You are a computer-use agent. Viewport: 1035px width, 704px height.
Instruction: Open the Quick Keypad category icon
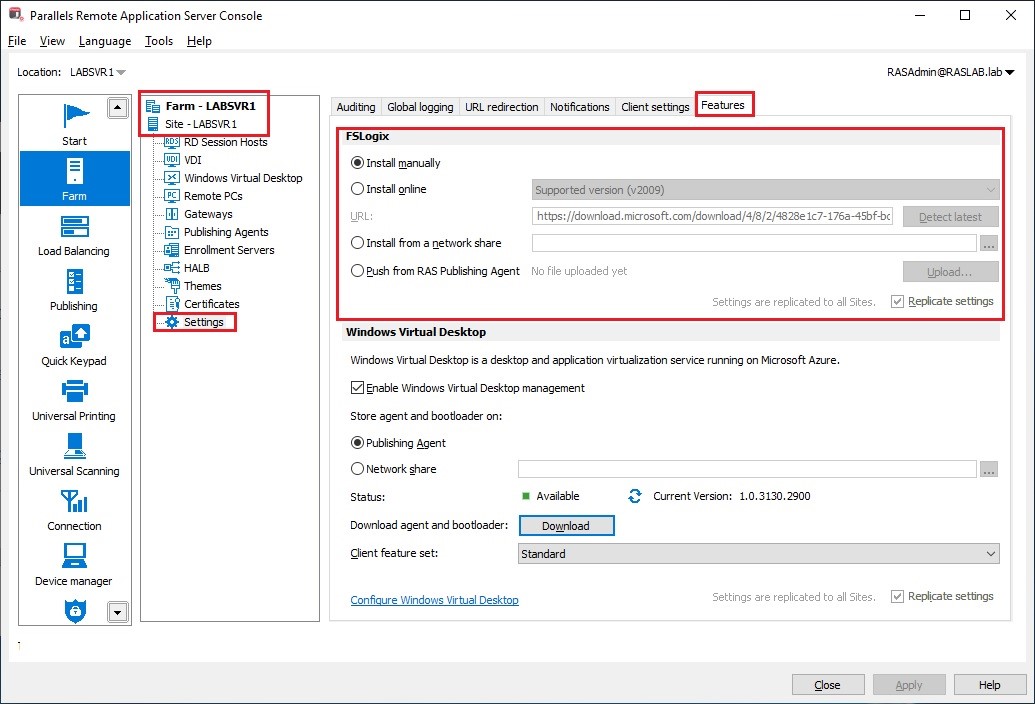[75, 336]
